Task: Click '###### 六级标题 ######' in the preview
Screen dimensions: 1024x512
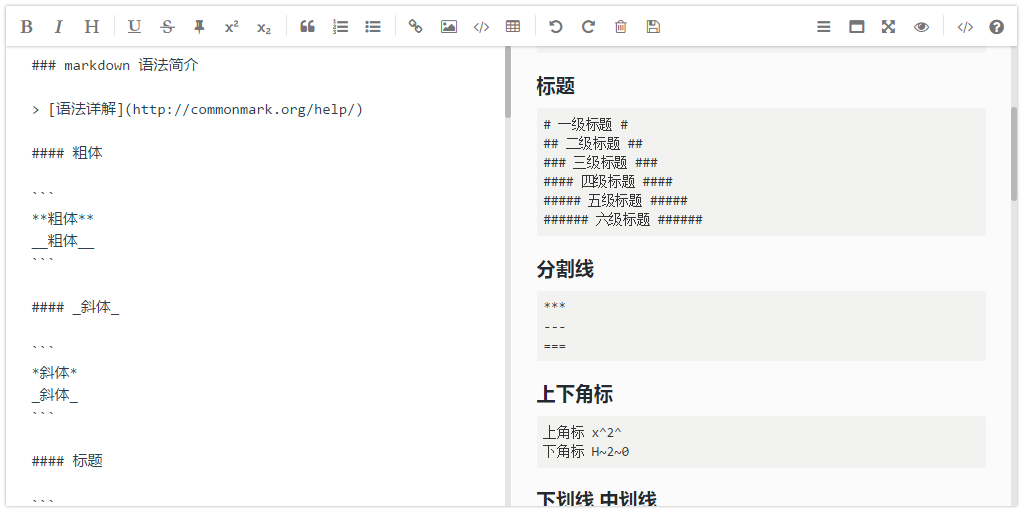Action: tap(623, 220)
